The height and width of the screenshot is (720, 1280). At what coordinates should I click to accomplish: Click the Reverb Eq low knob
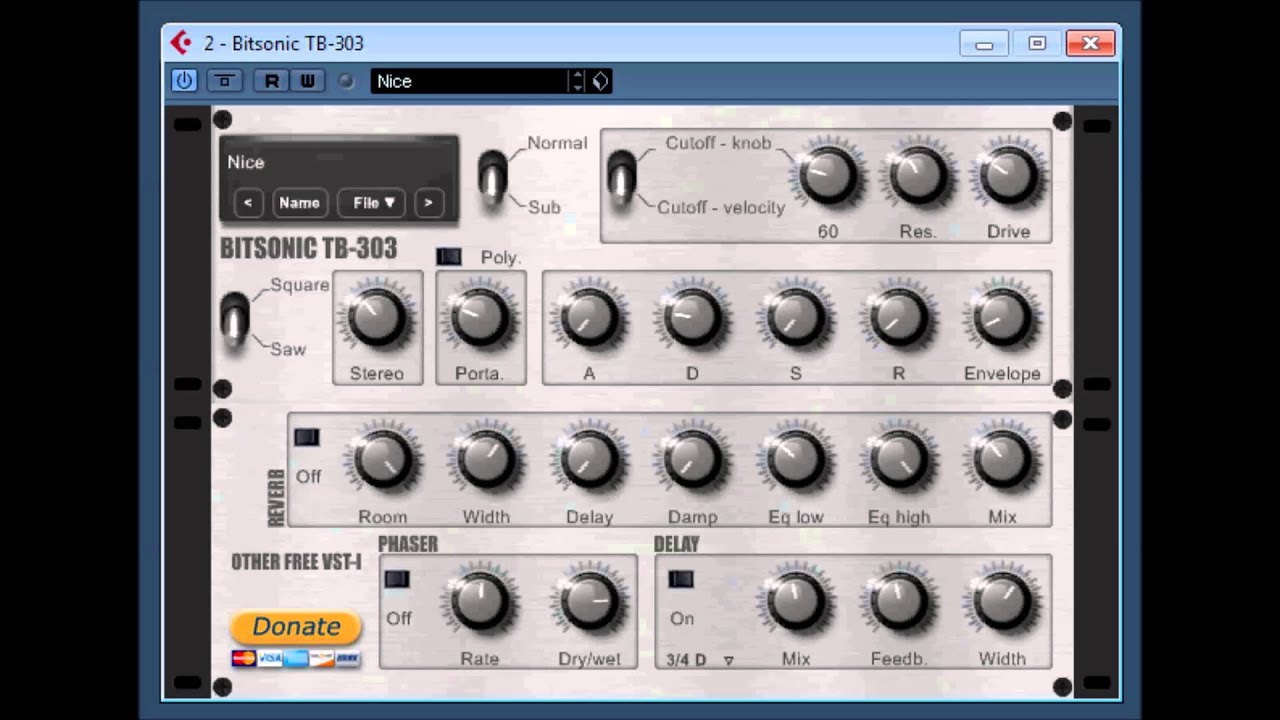point(796,461)
